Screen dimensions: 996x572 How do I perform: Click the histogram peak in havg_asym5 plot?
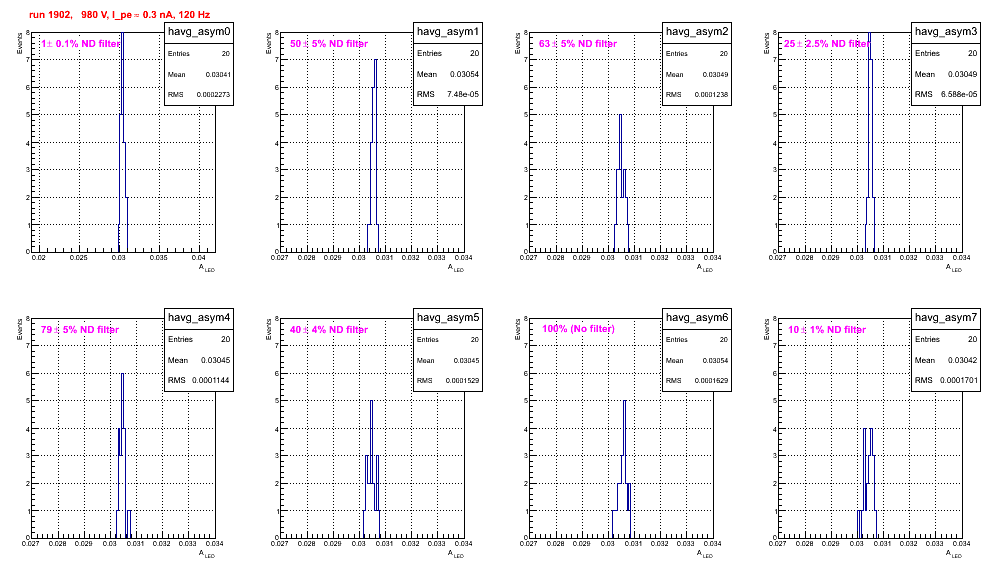[x=372, y=402]
